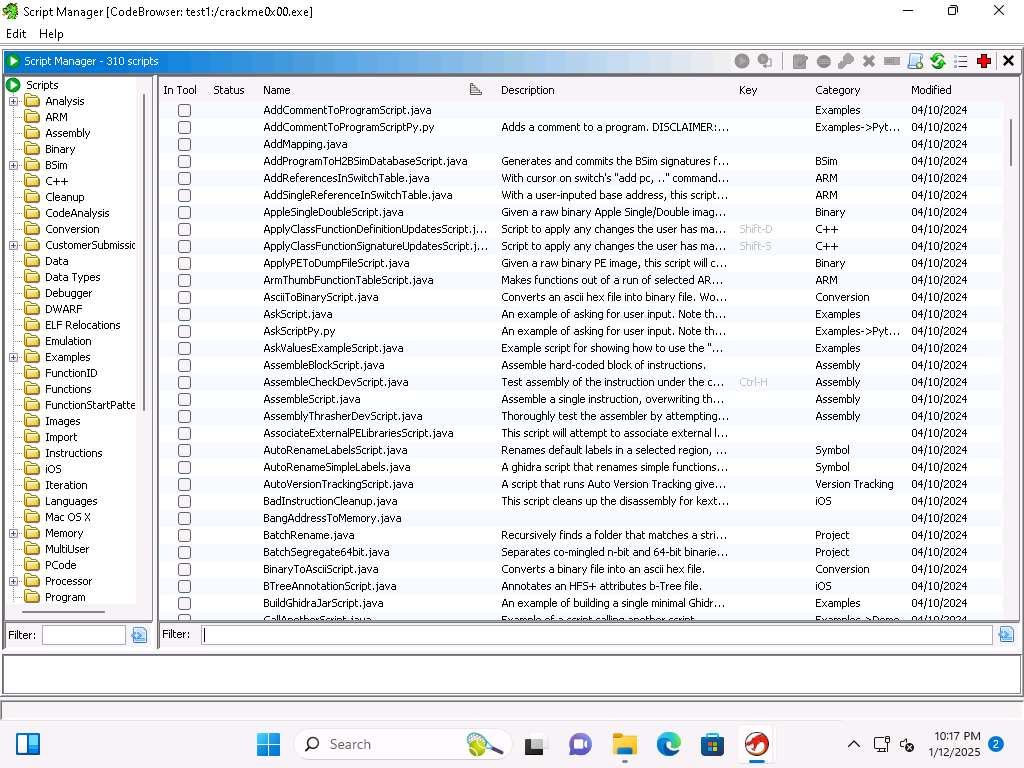Toggle In Tool checkbox for BatchRename.java
Screen dimensions: 1024x768
click(184, 535)
